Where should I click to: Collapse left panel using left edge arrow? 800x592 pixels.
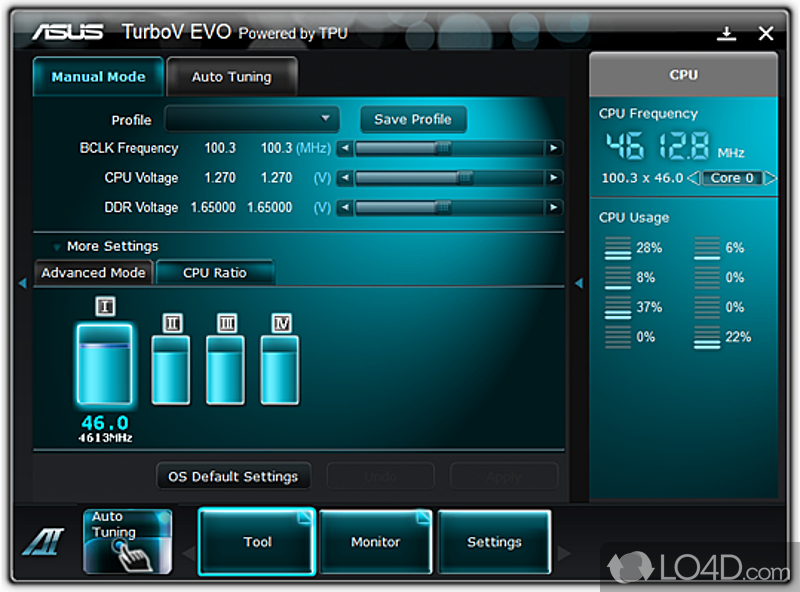22,283
